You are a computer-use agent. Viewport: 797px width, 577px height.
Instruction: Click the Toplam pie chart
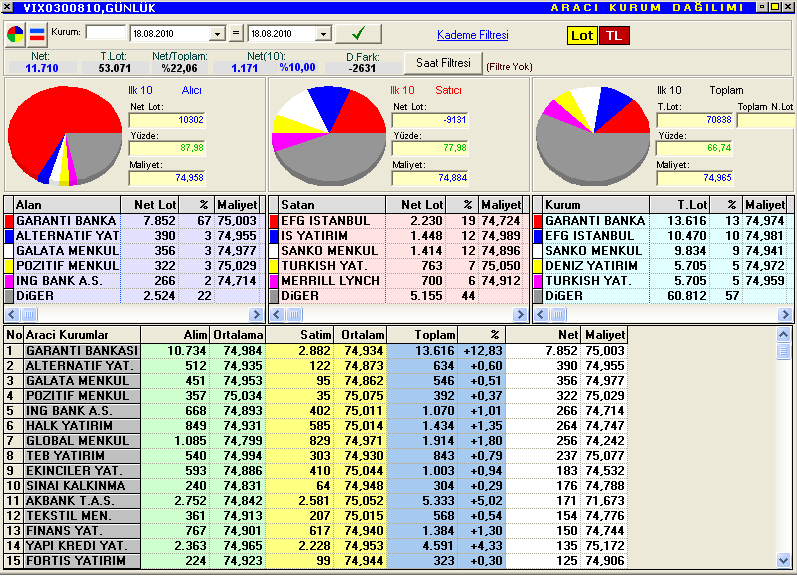(593, 134)
